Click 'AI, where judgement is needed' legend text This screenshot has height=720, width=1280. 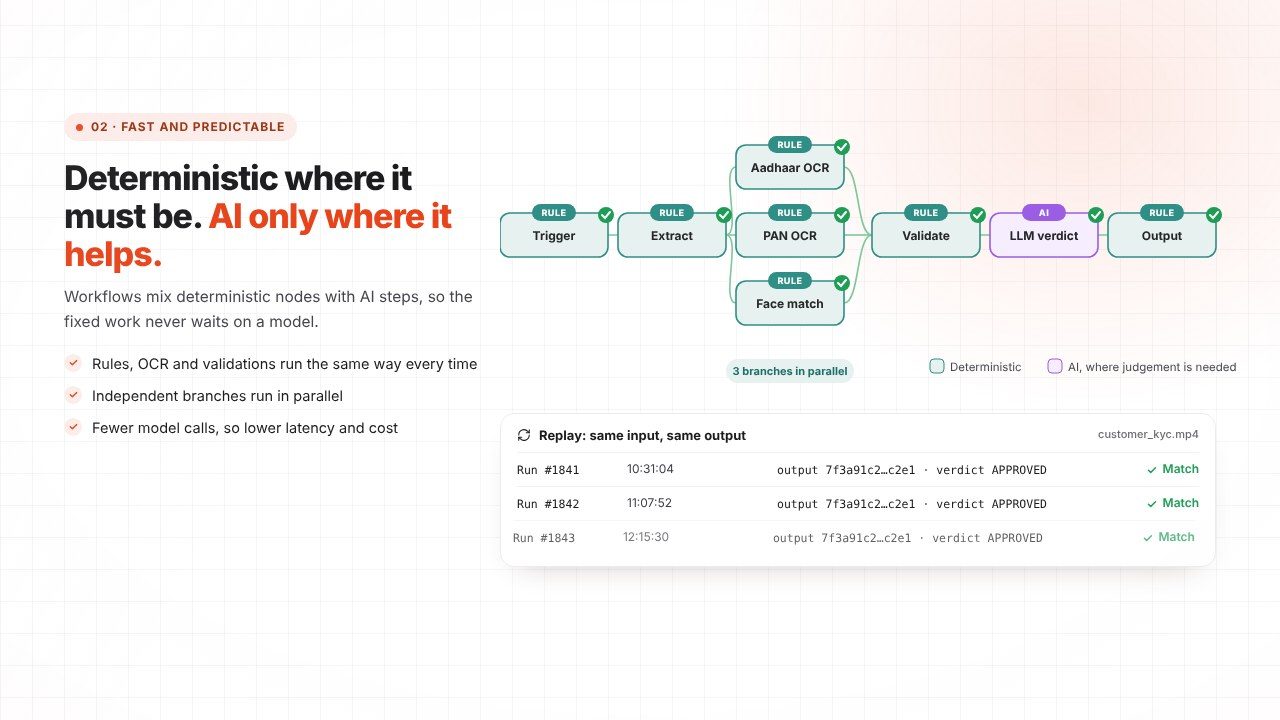[x=1152, y=367]
